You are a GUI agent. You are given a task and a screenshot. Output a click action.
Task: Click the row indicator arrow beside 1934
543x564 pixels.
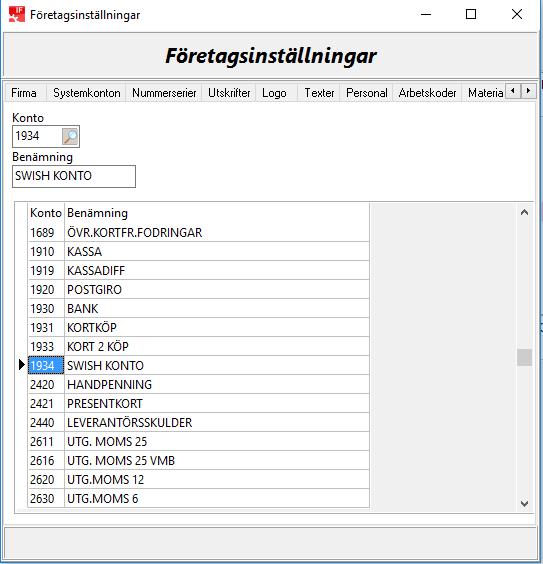pos(22,365)
